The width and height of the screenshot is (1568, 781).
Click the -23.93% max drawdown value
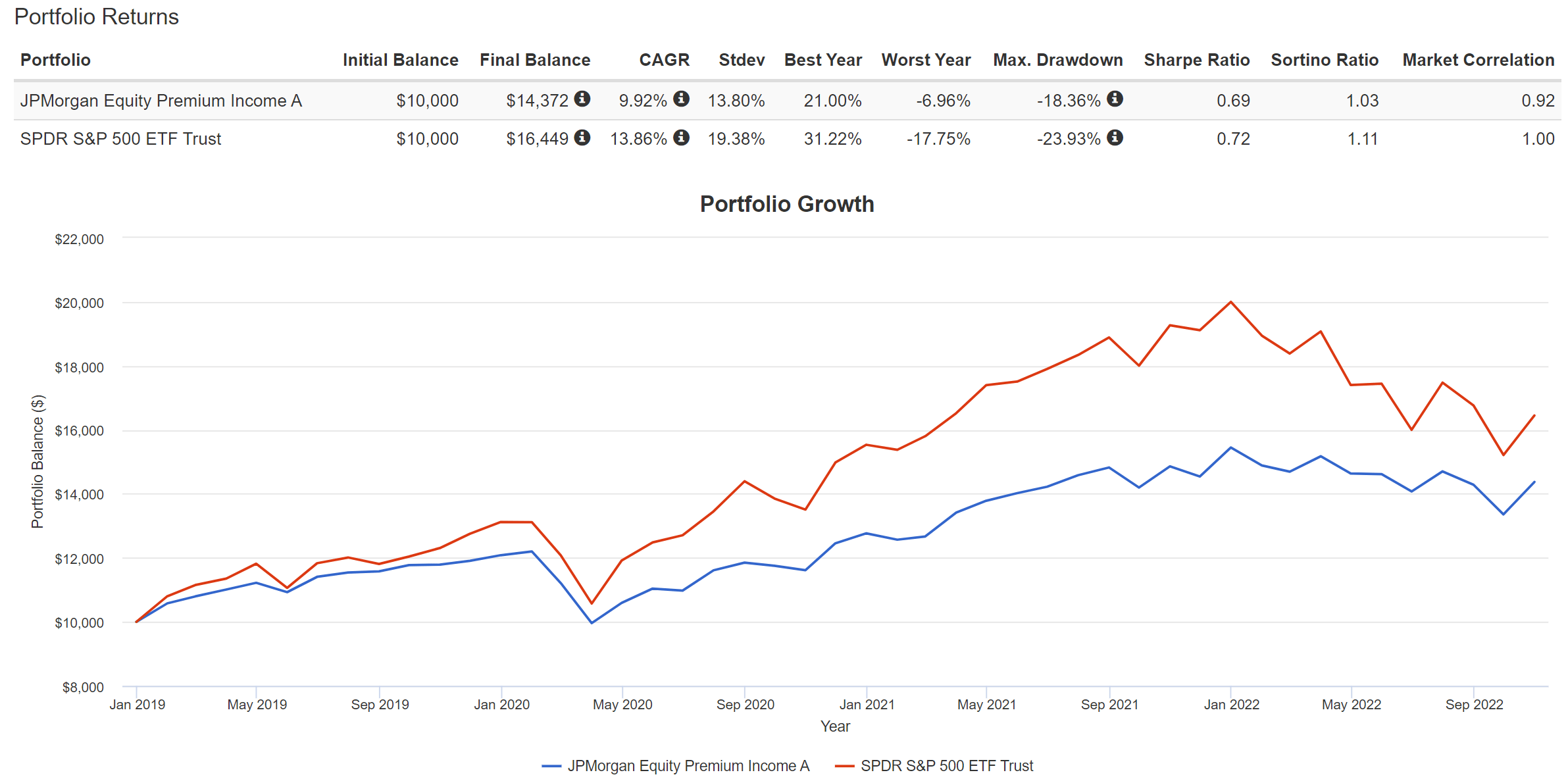point(1069,139)
